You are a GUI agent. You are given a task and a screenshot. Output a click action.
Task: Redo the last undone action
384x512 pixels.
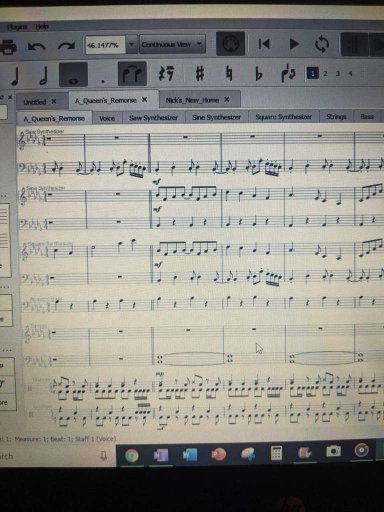(66, 46)
